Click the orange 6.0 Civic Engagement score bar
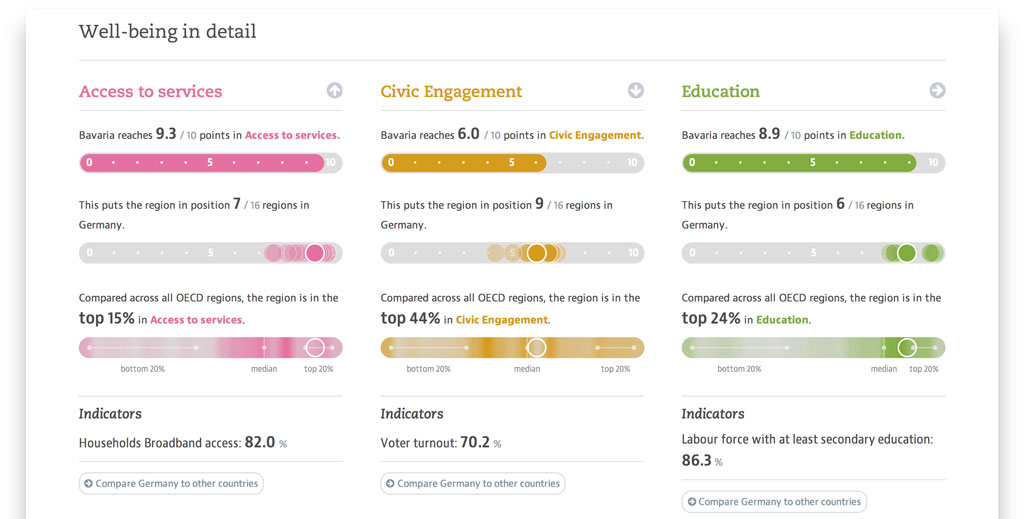Viewport: 1024px width, 519px height. 463,163
